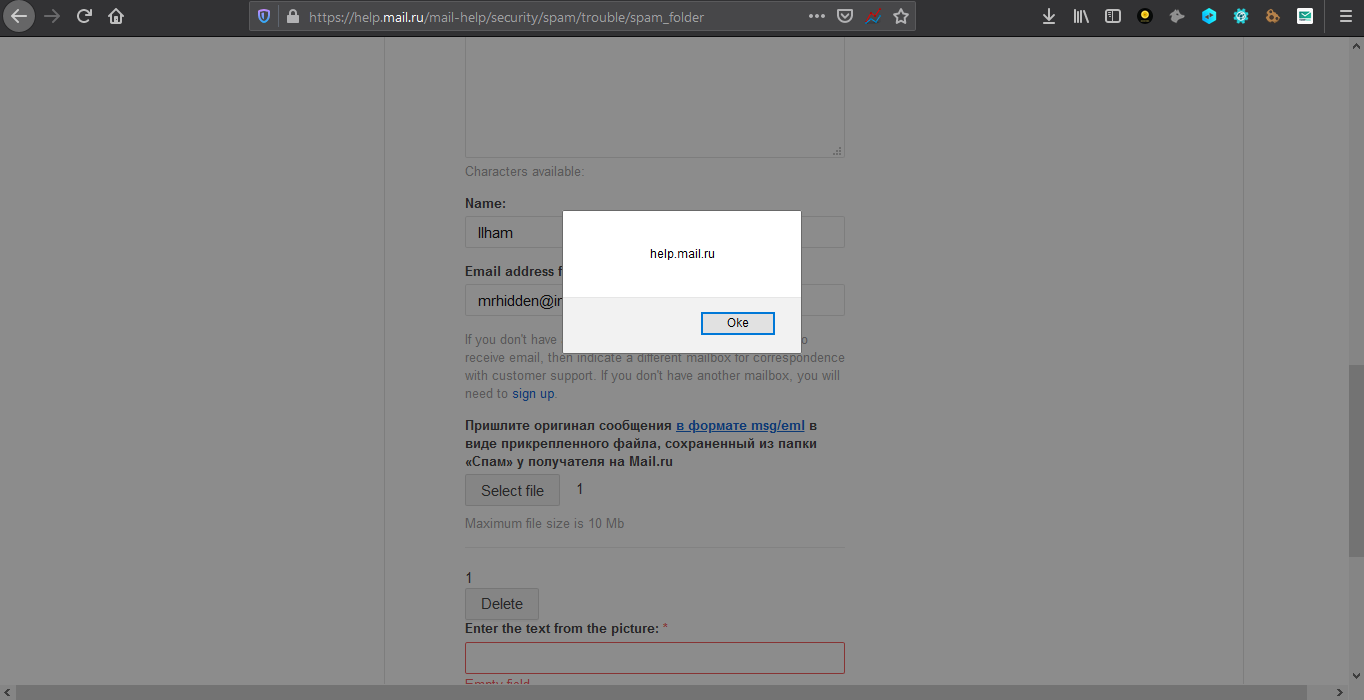Open the brown puzzle-shaped extension menu
The image size is (1364, 700).
tap(1272, 16)
